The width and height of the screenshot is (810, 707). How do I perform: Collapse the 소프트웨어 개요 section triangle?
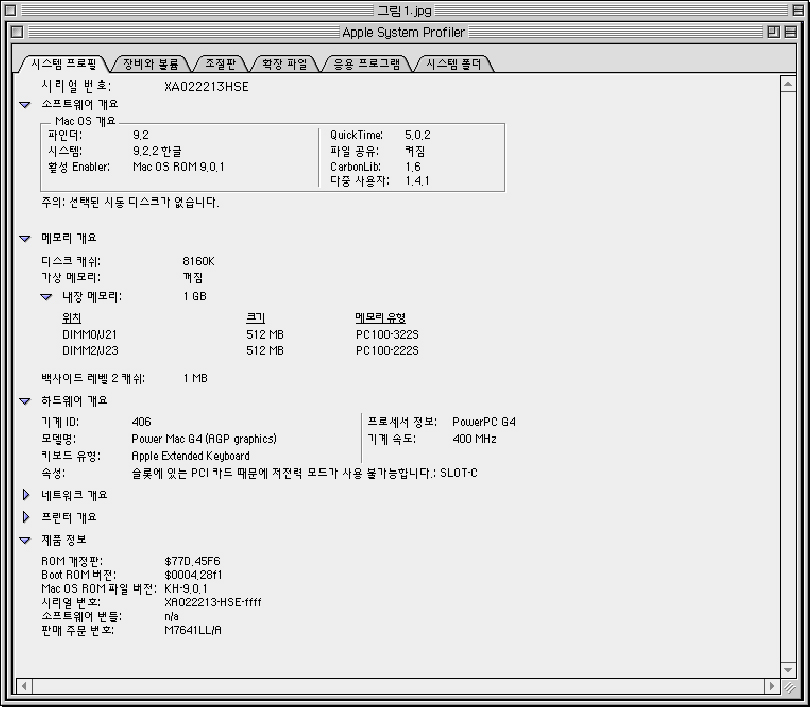coord(25,104)
